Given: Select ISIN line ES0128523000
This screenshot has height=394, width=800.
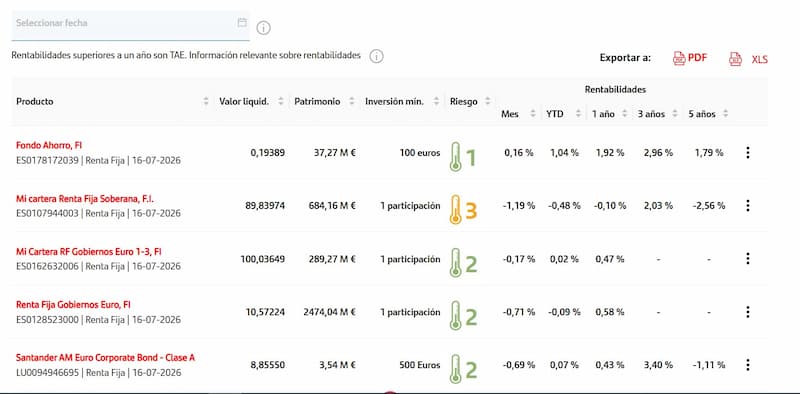Looking at the screenshot, I should [x=98, y=319].
